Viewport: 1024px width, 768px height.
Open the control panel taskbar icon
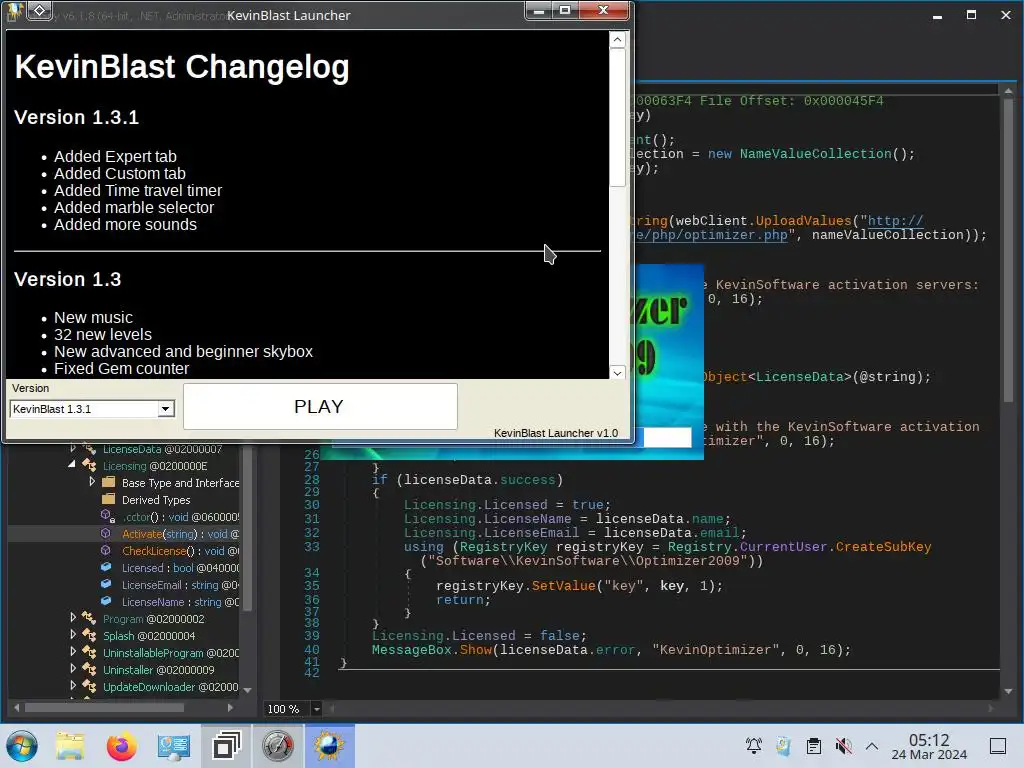tap(174, 746)
